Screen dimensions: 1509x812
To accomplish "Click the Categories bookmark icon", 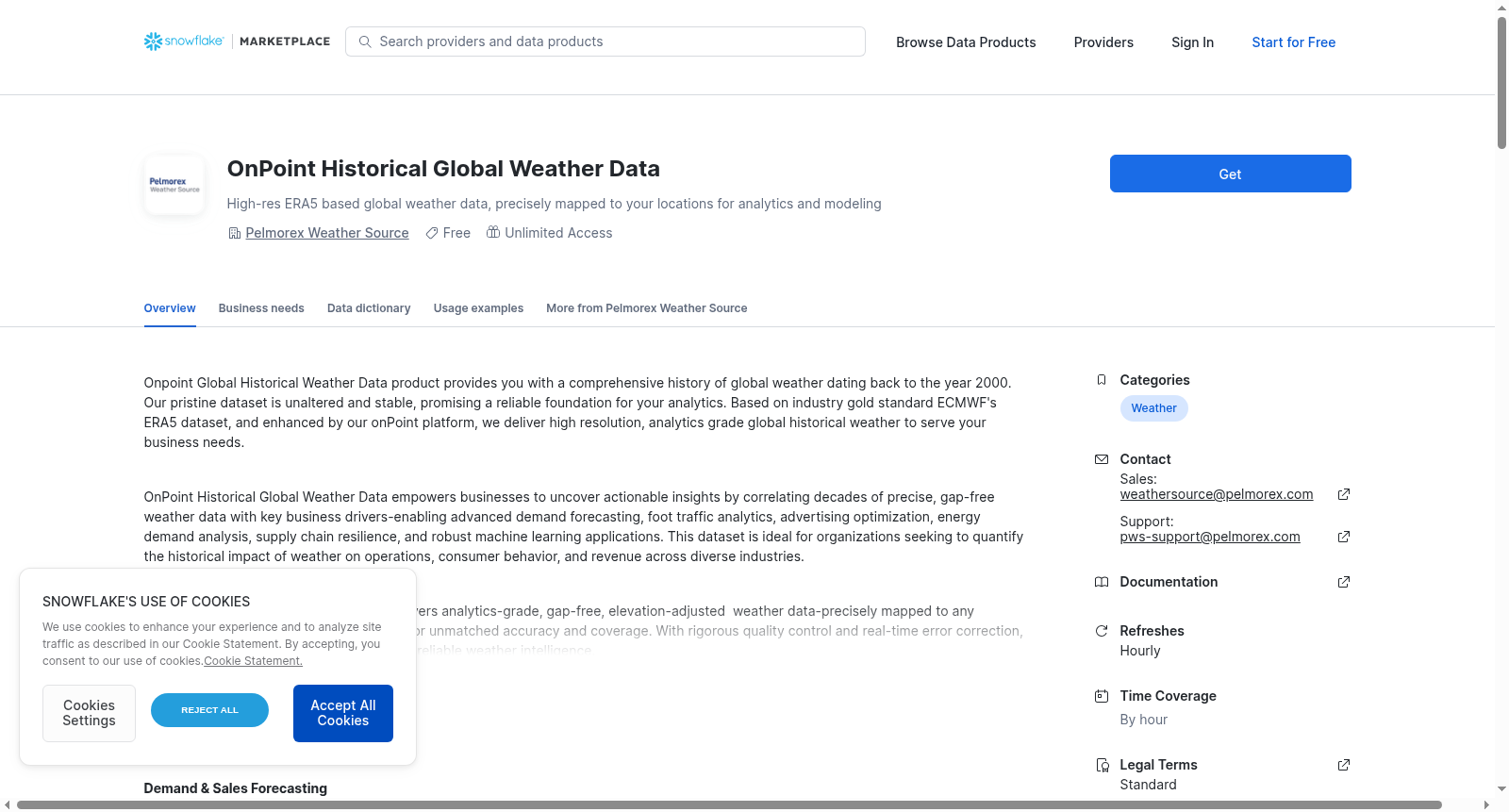I will coord(1102,380).
